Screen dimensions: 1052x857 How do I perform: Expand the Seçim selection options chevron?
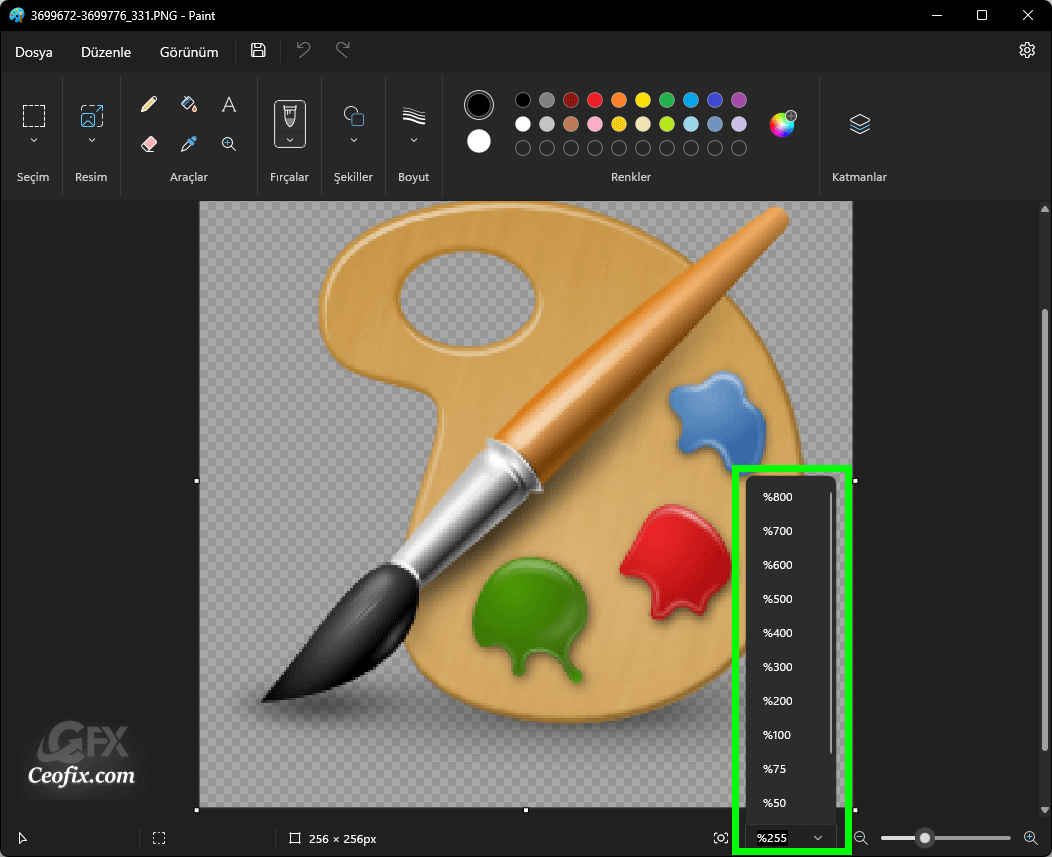(x=34, y=140)
